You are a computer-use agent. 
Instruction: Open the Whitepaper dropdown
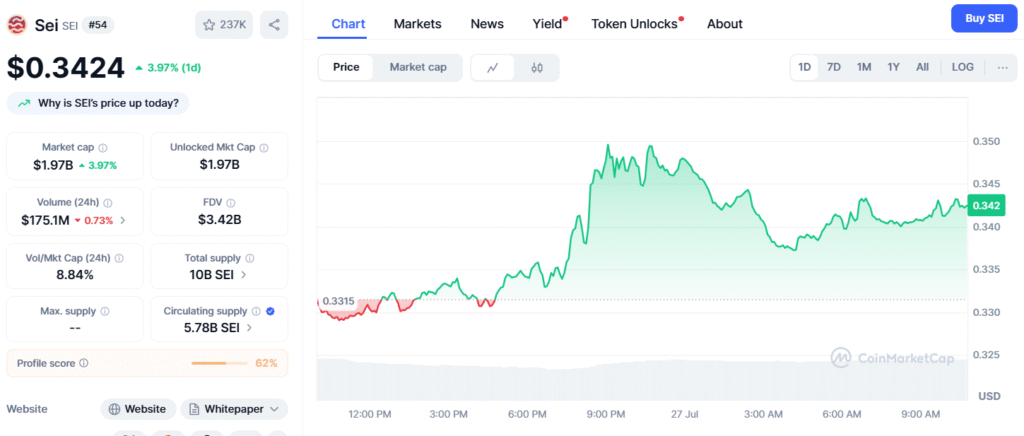(x=234, y=409)
